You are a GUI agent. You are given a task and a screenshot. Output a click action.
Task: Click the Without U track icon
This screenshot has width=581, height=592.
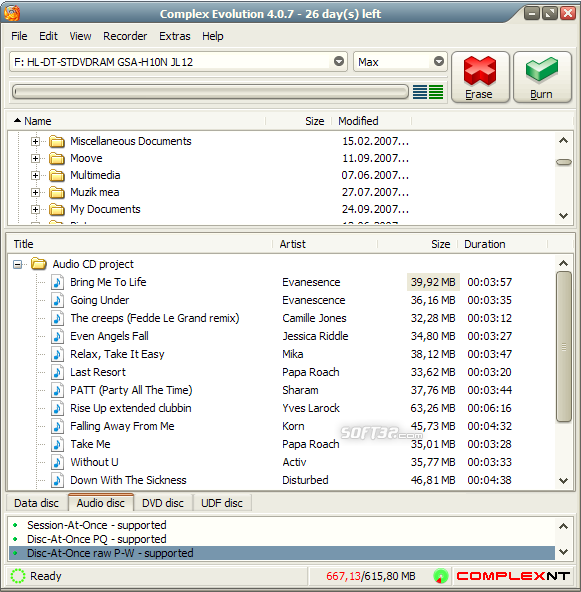click(x=57, y=462)
